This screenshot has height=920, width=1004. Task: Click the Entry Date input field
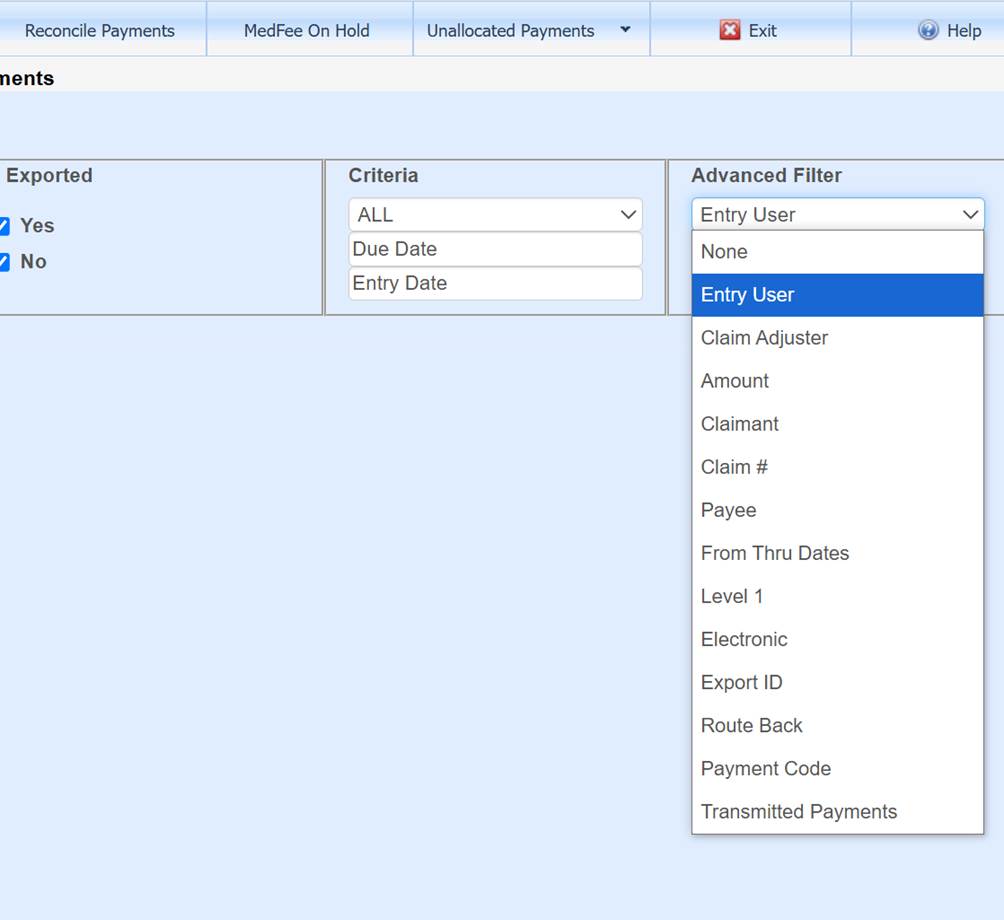[494, 283]
